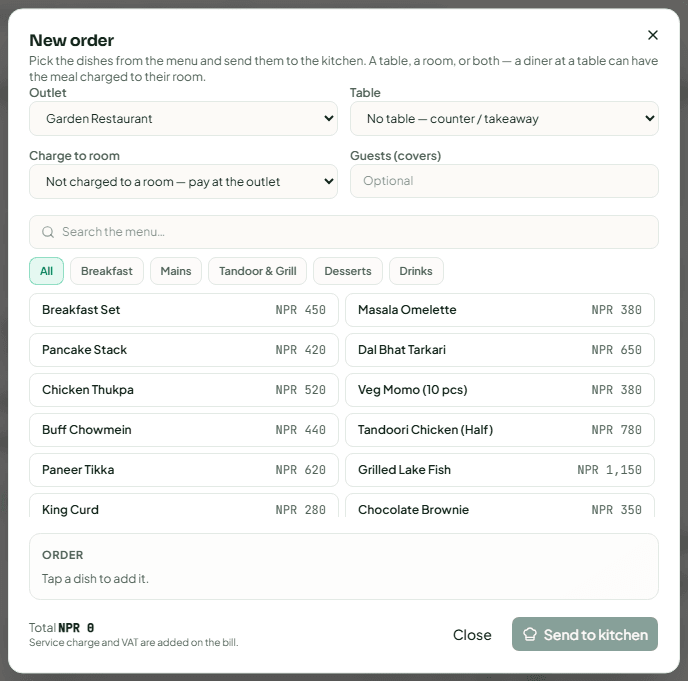
Task: Click the search magnifier icon
Action: coord(48,232)
